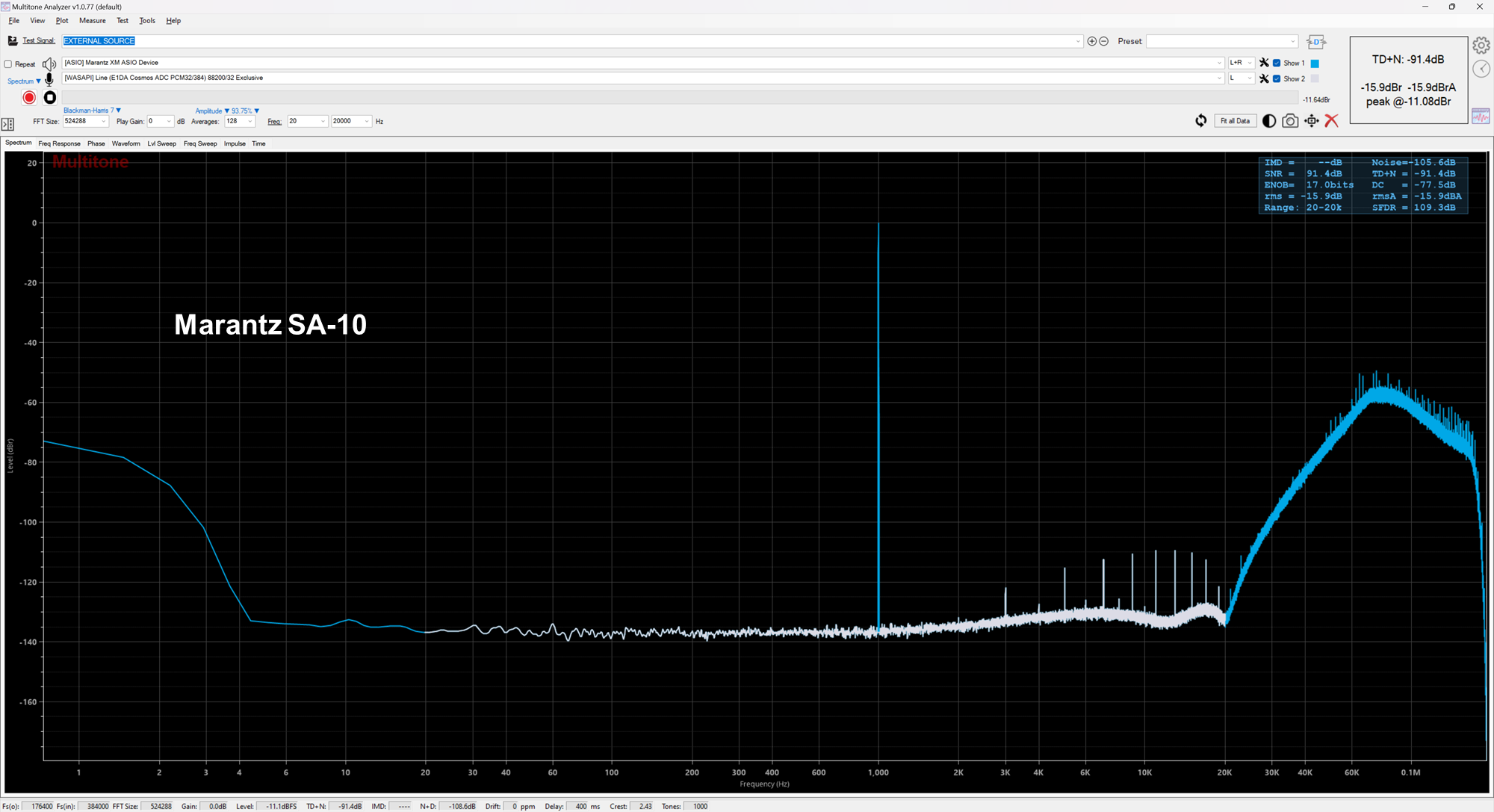Open the Test menu
Viewport: 1494px width, 812px height.
pos(123,21)
